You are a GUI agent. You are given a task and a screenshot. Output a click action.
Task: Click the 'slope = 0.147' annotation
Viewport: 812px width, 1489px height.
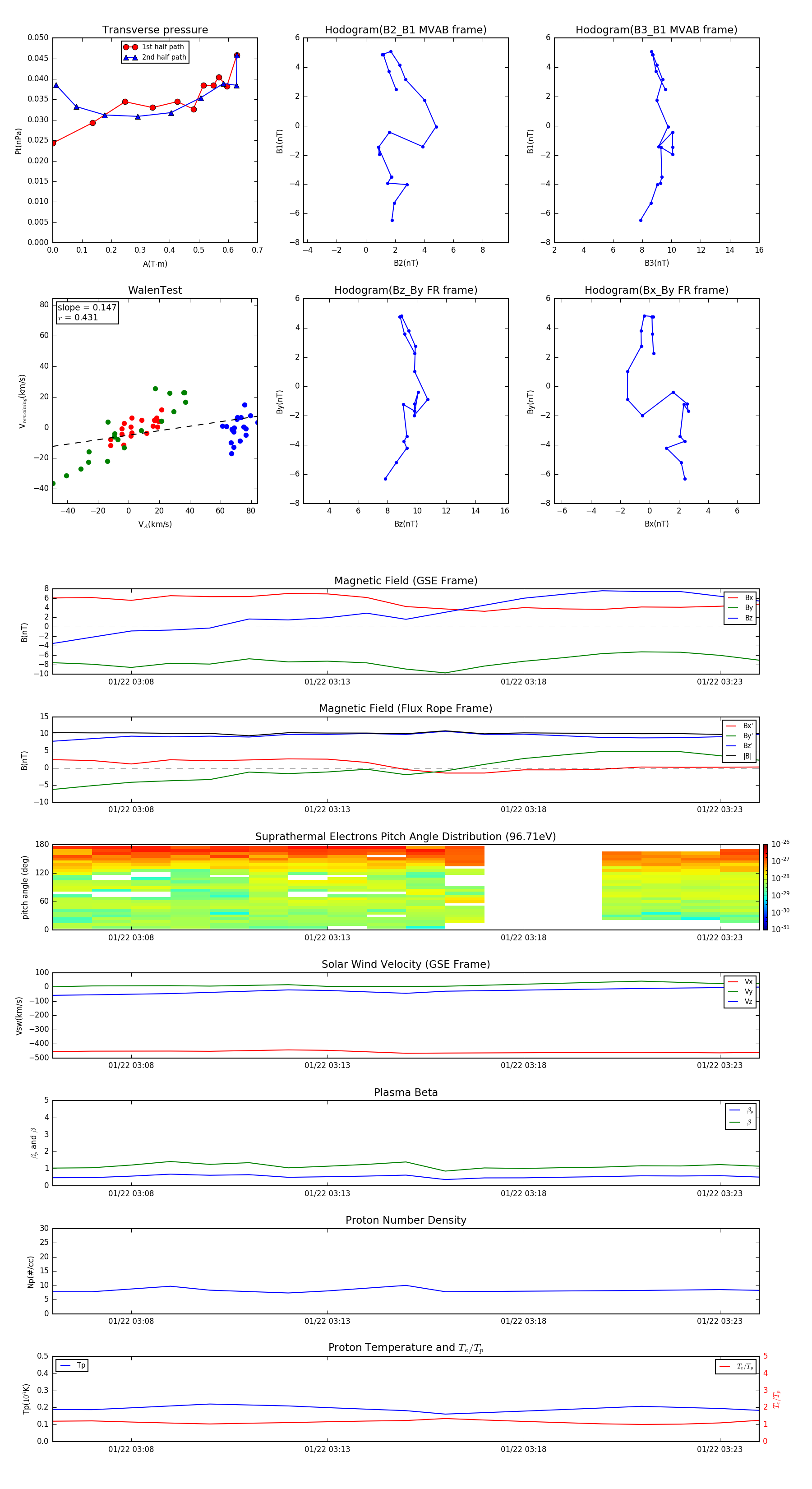tap(87, 308)
